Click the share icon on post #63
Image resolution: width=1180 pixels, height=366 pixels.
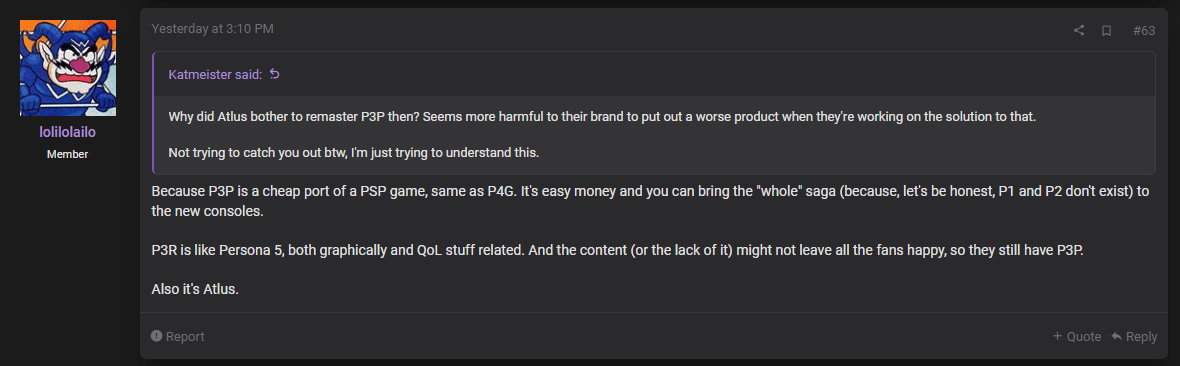point(1078,30)
